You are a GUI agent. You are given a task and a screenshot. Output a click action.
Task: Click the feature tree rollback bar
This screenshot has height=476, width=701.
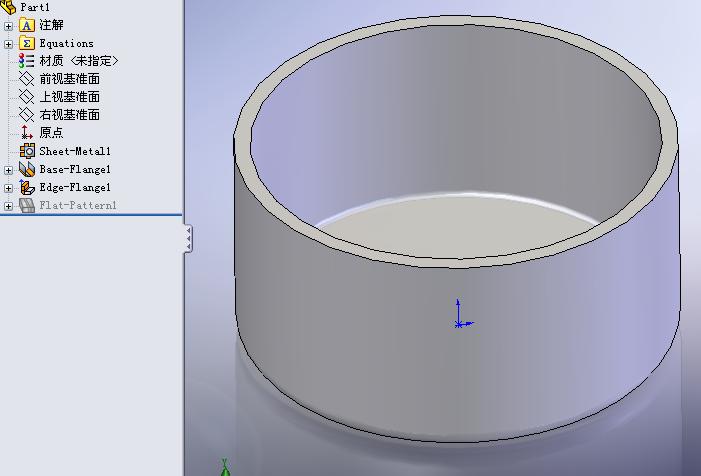91,215
